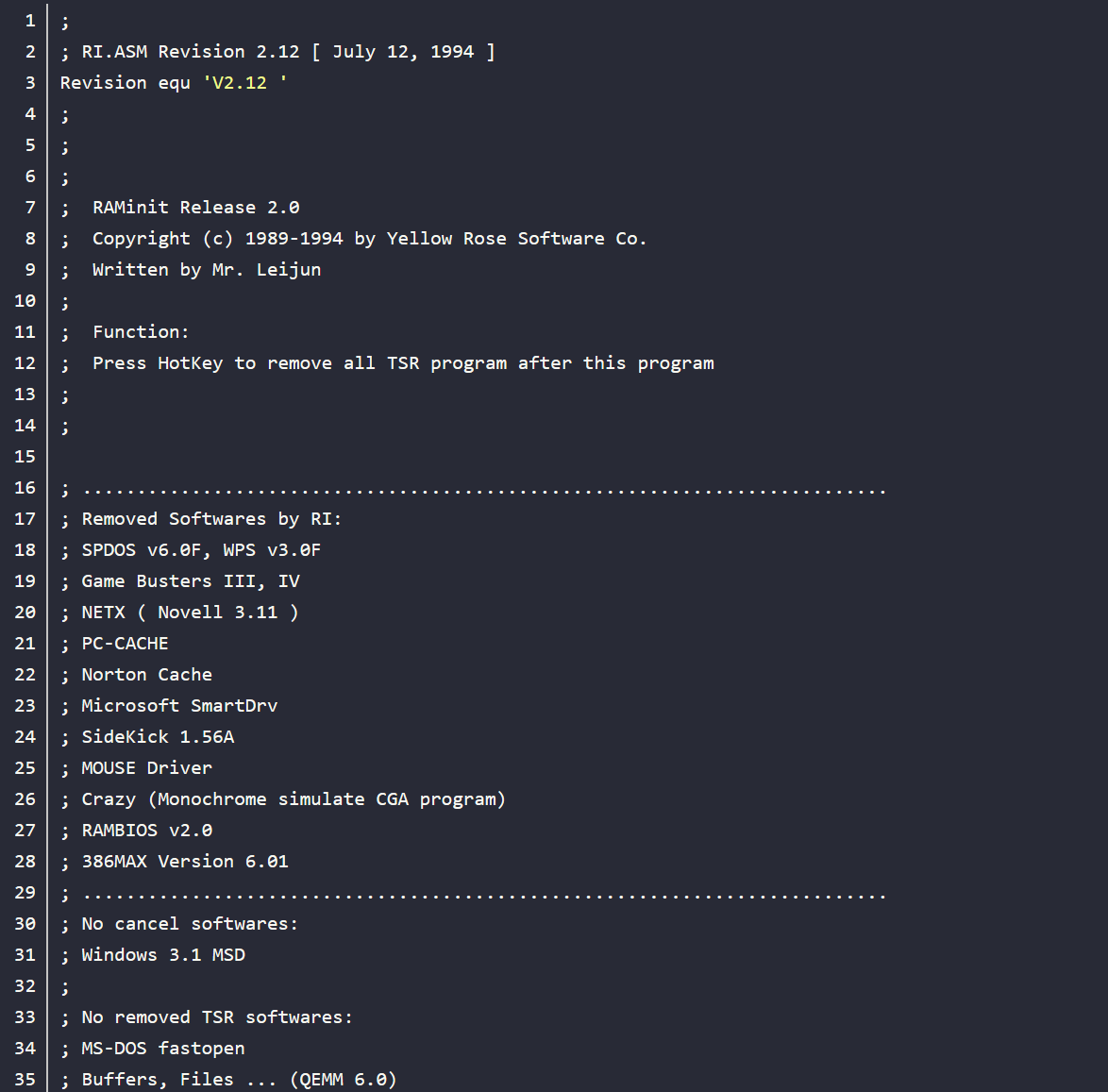Click the 'Norton Cache' comment line

click(x=146, y=675)
